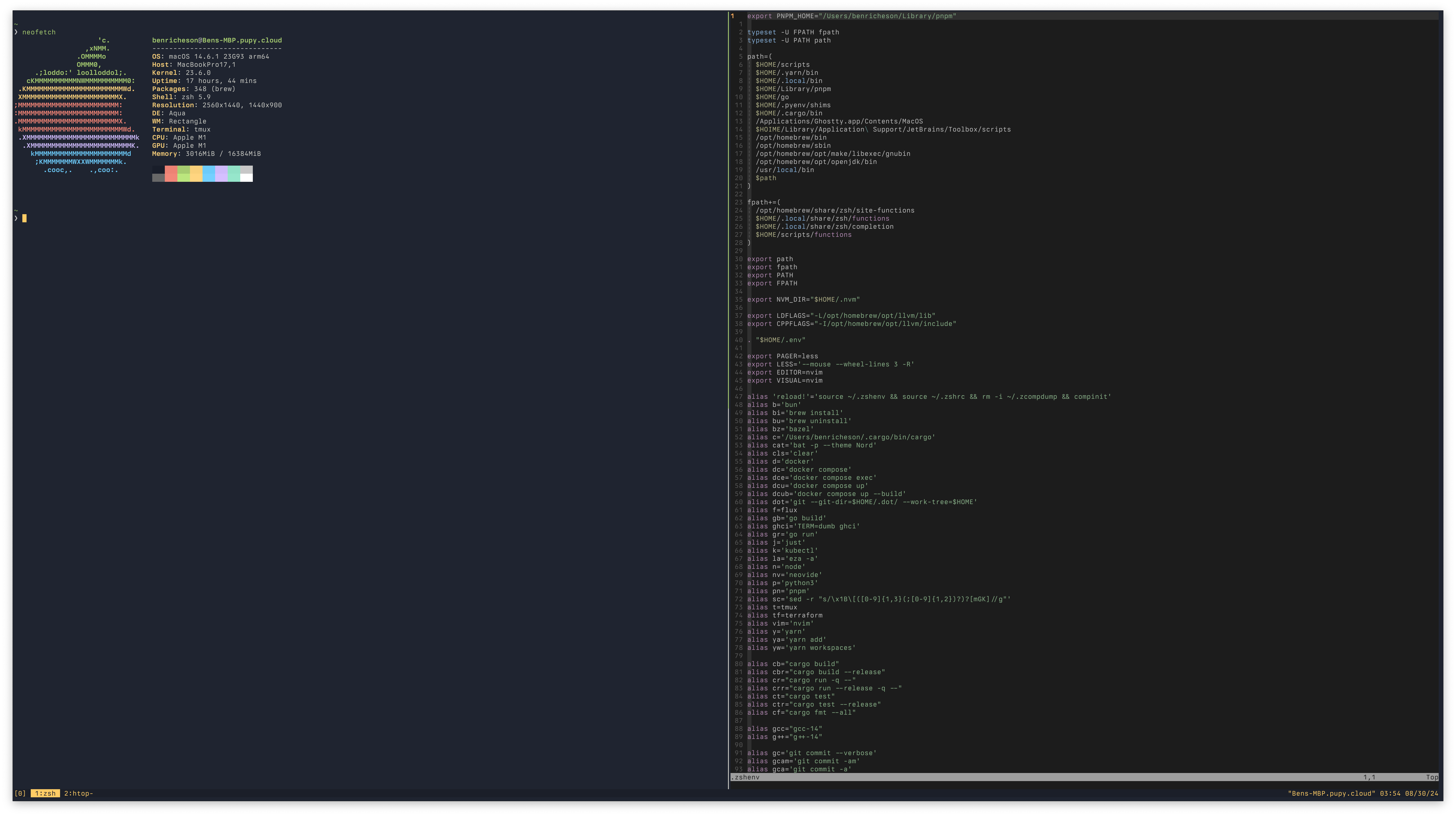
Task: Click the benricheson@Bens-MBP.pupy.cloud header text
Action: tap(217, 40)
